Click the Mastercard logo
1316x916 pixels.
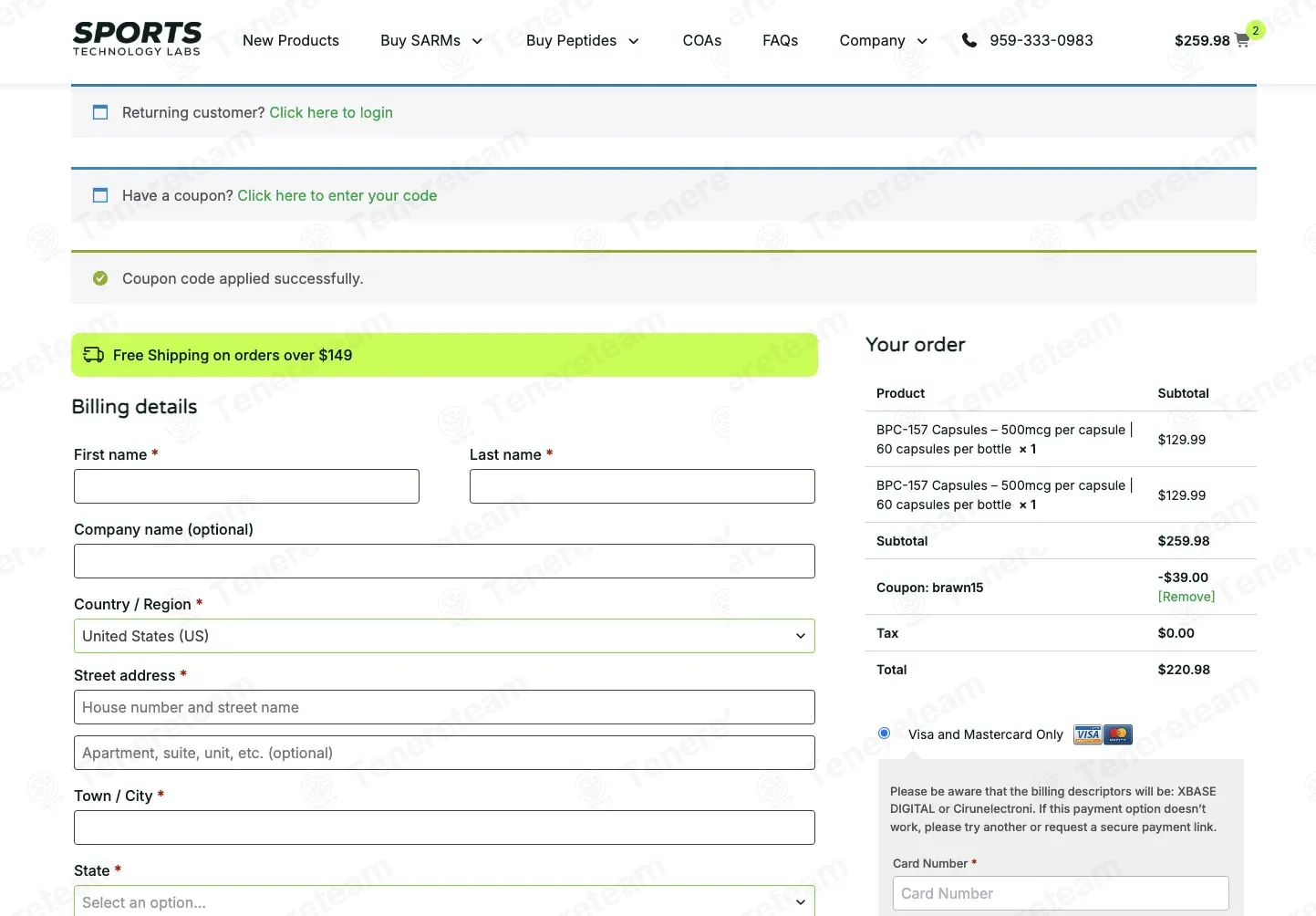pos(1118,734)
